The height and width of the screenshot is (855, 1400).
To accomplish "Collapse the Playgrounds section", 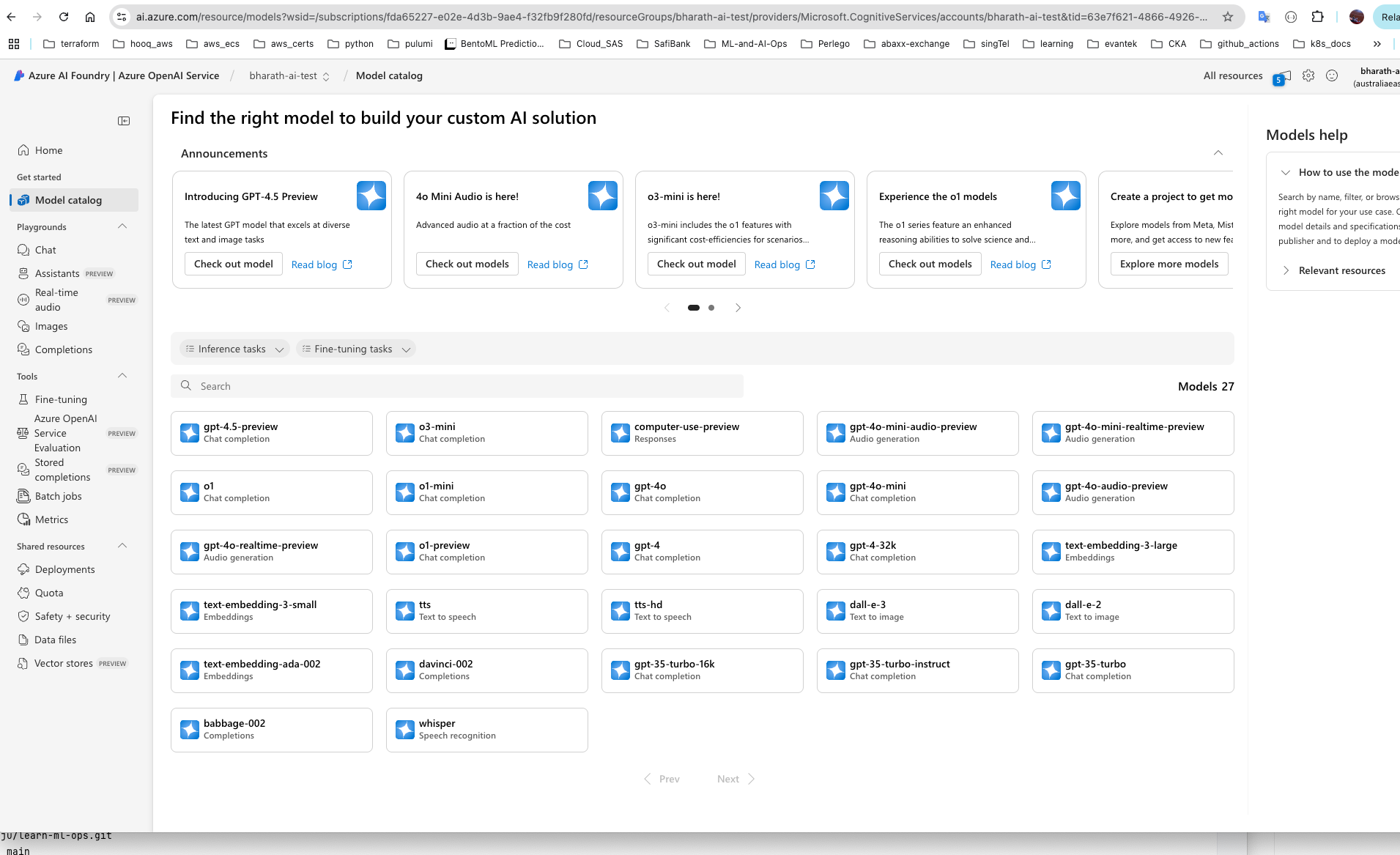I will tap(122, 226).
